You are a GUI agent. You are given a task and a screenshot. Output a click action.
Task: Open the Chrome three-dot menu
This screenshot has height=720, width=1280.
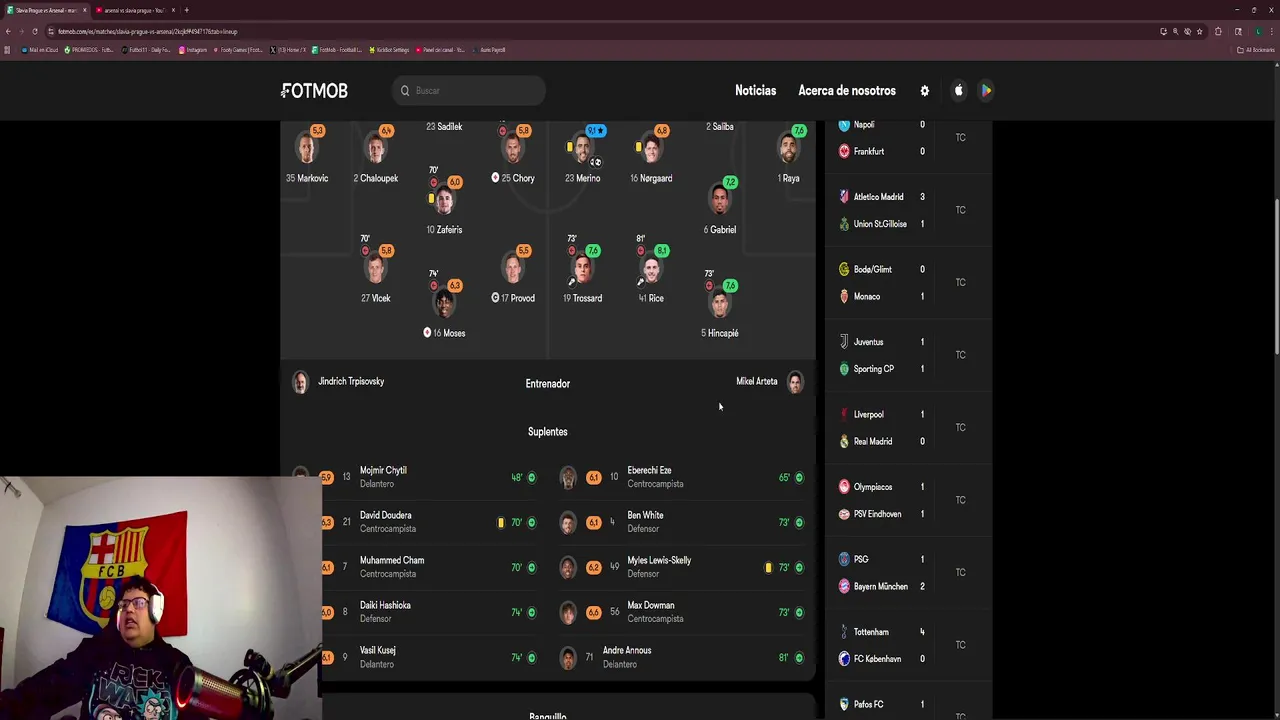pos(1272,31)
